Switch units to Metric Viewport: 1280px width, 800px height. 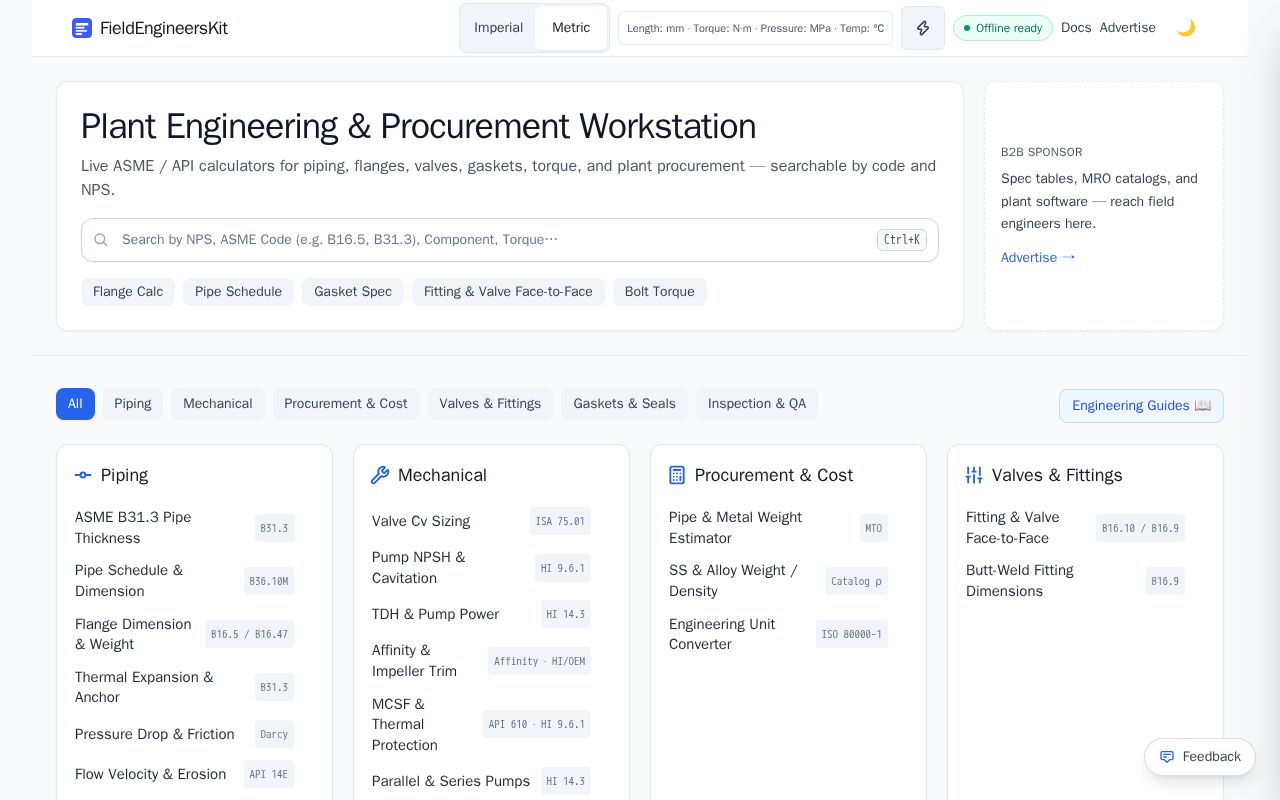click(571, 28)
